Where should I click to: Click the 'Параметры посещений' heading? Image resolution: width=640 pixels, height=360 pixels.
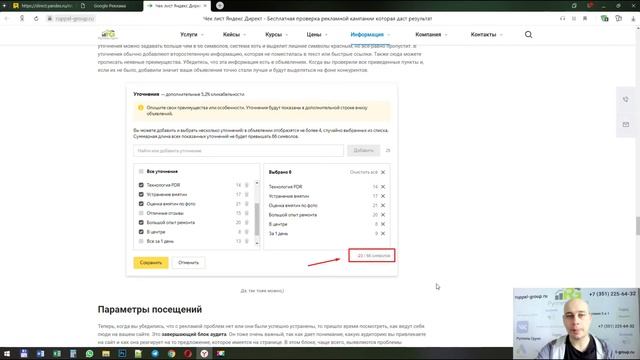(x=150, y=309)
